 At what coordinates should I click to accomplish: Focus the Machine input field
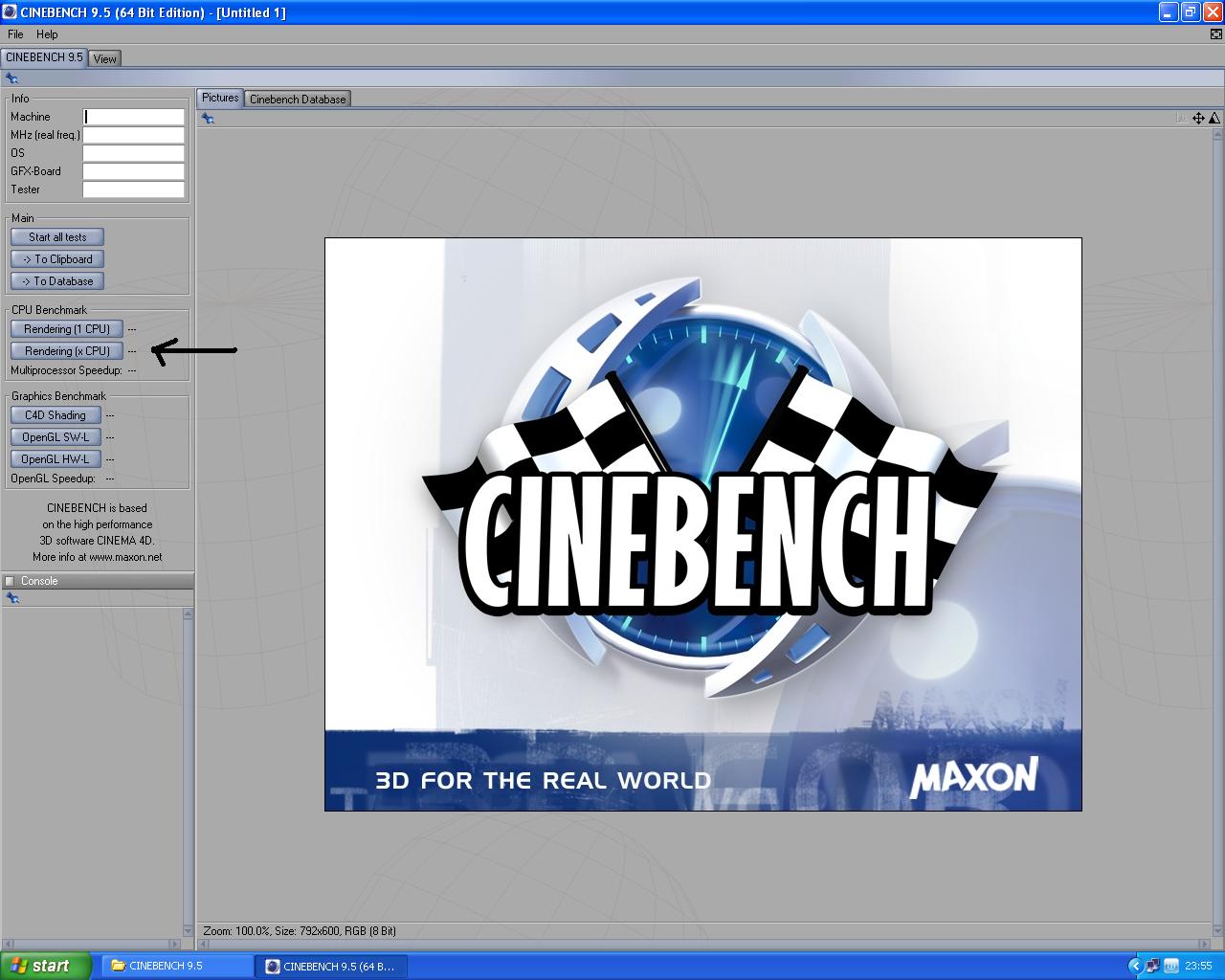click(x=133, y=117)
